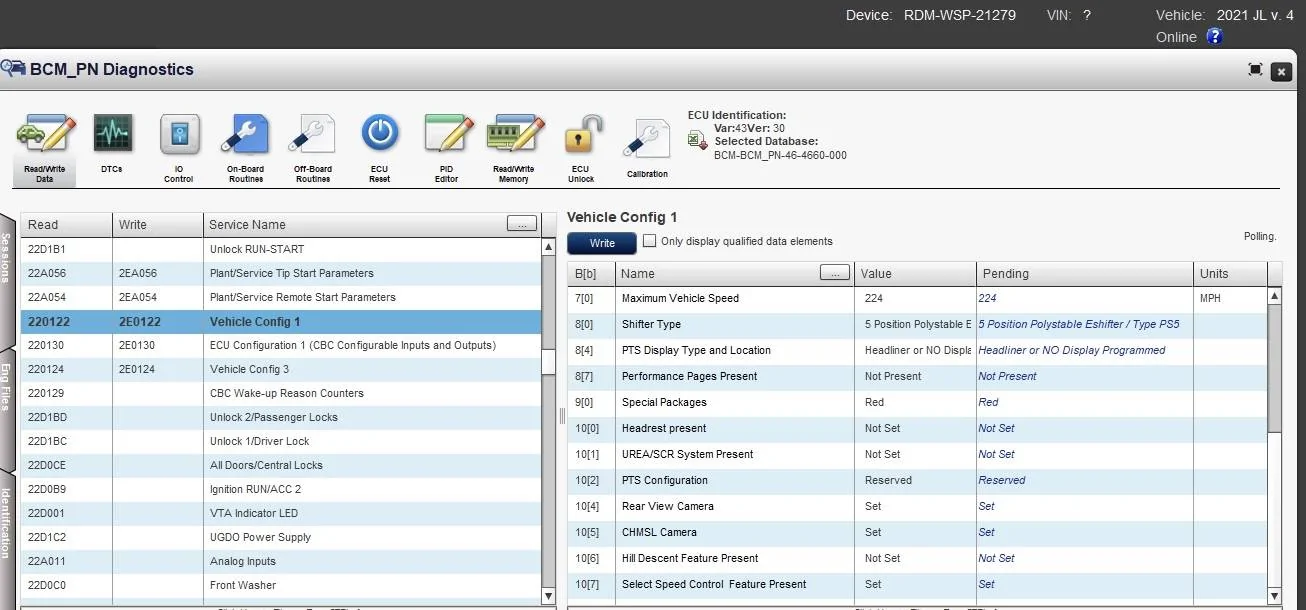The image size is (1306, 610).
Task: Select All Doors/Central Locks row
Action: (x=281, y=465)
